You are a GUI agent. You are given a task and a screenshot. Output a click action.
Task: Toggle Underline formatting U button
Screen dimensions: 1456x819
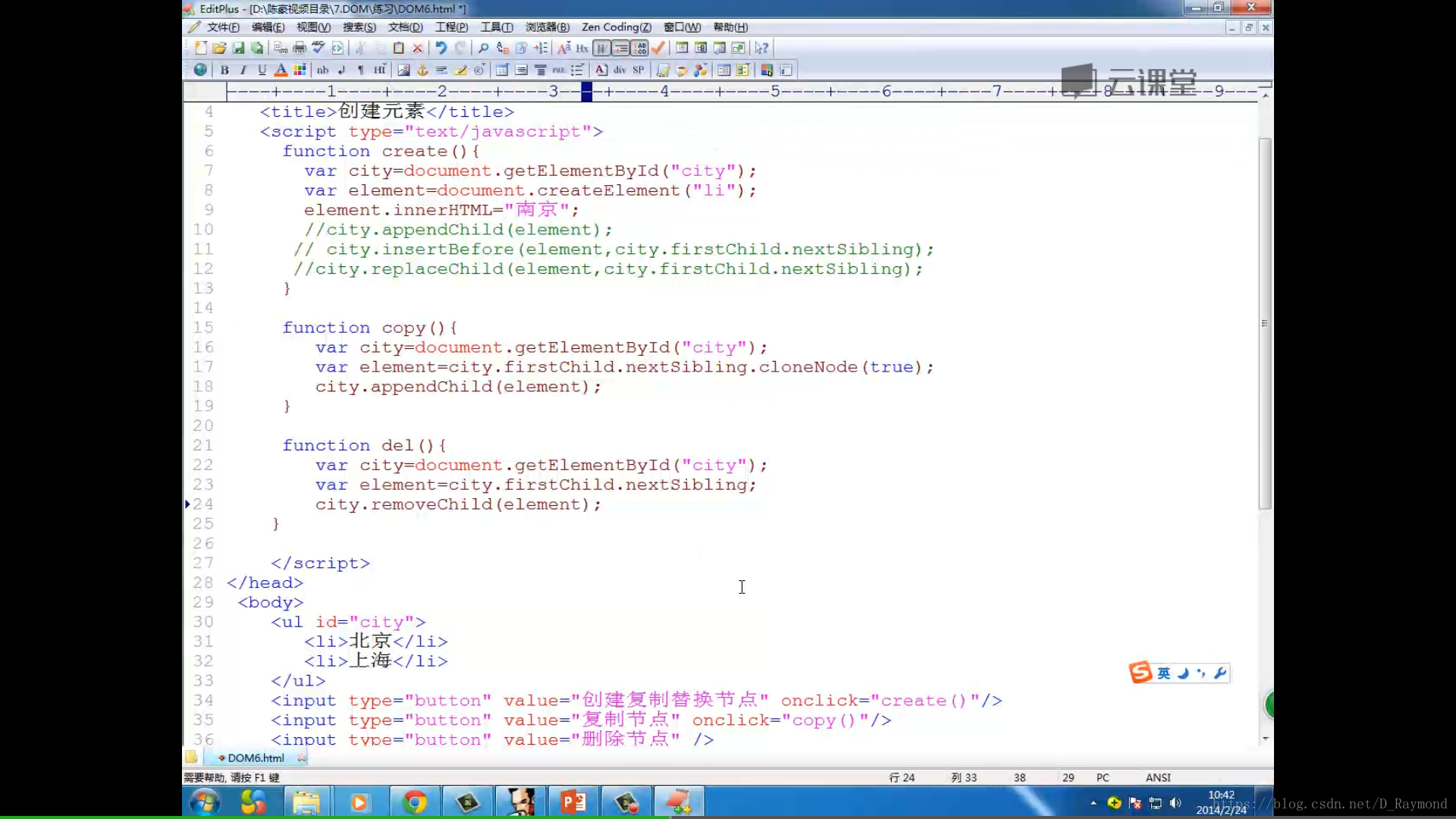pyautogui.click(x=262, y=70)
